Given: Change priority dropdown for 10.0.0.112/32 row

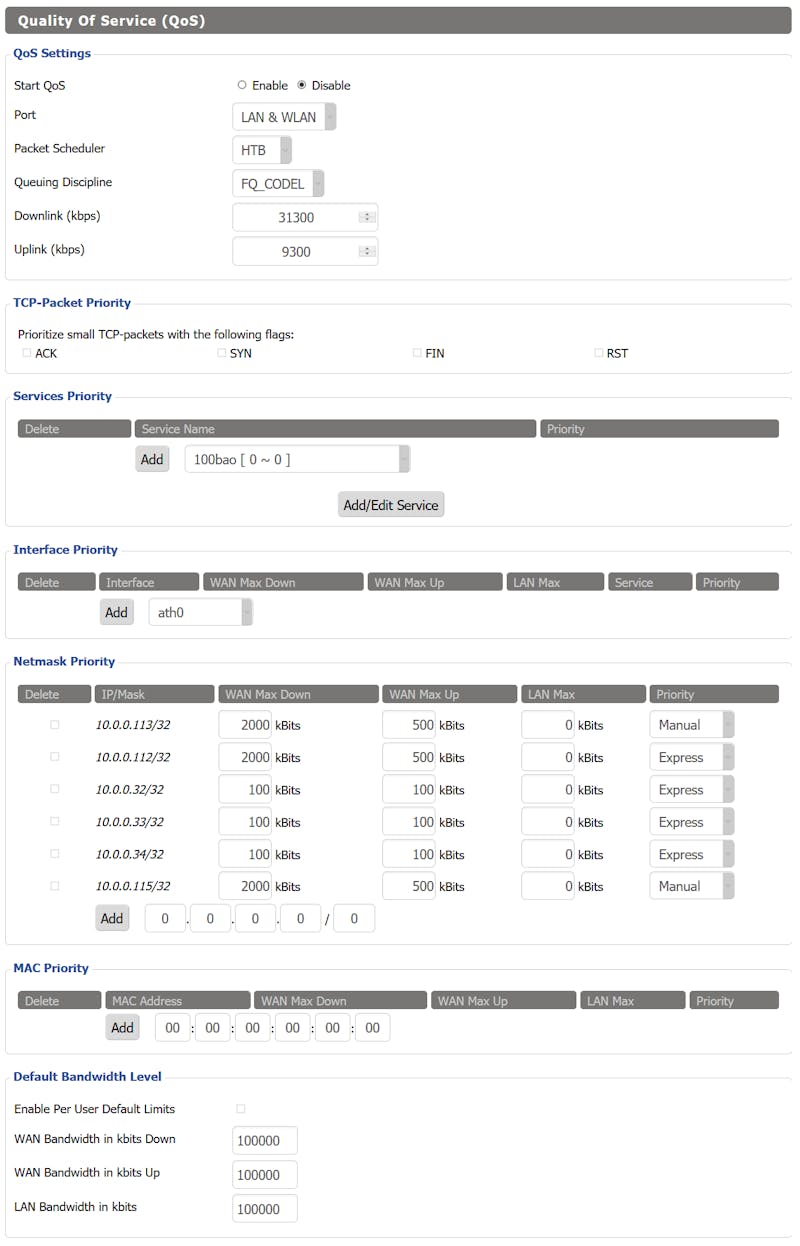Looking at the screenshot, I should pyautogui.click(x=692, y=757).
